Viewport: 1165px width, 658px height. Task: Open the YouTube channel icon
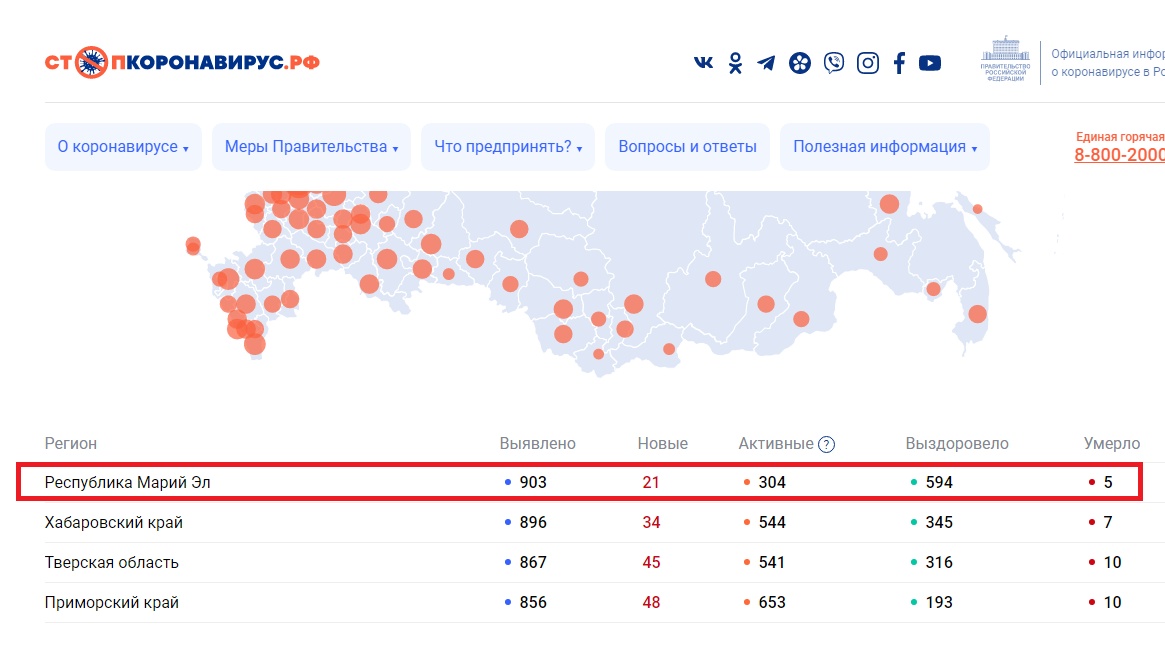[x=930, y=63]
